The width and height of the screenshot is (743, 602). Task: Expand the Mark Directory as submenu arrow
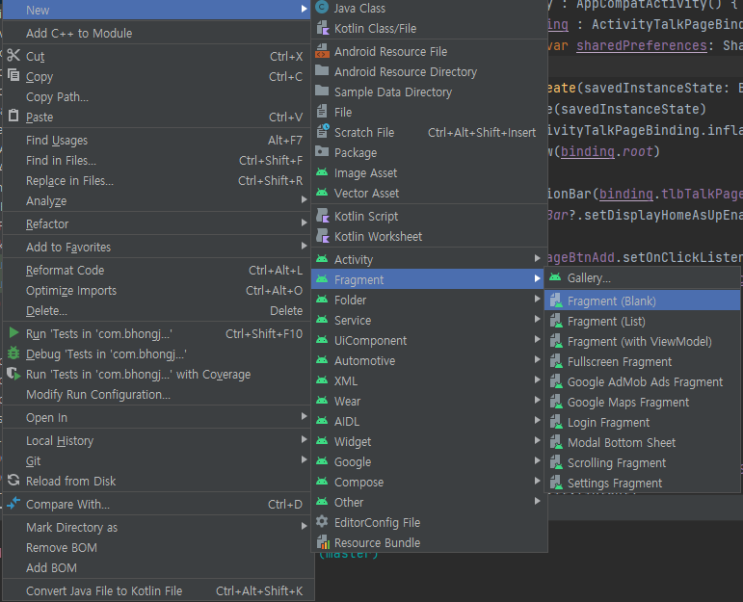click(x=304, y=526)
